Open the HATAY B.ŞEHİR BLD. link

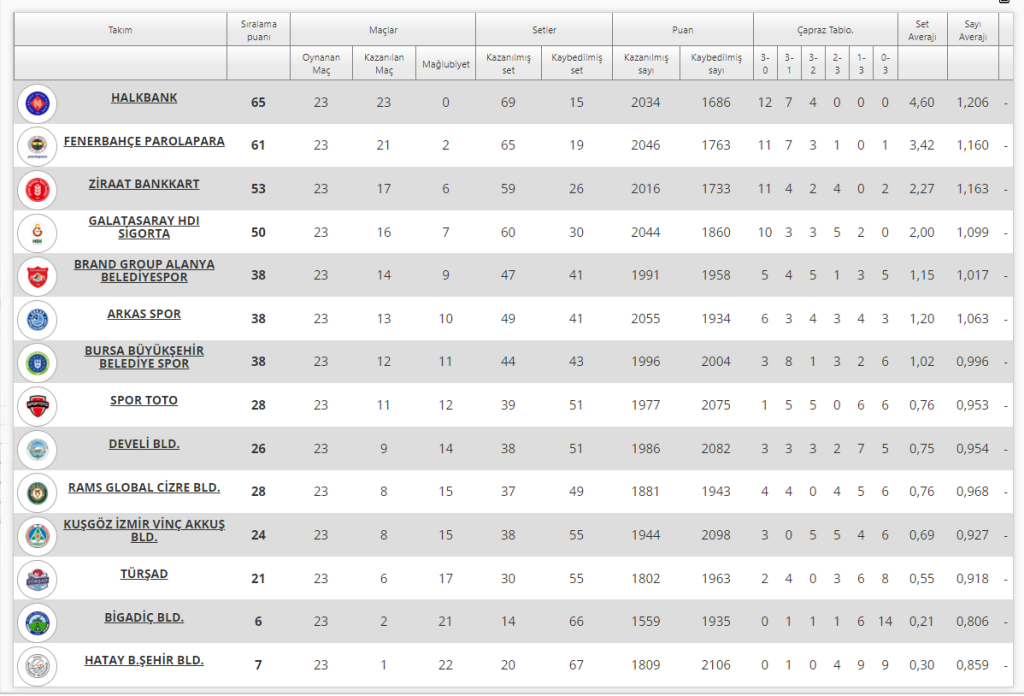click(144, 660)
